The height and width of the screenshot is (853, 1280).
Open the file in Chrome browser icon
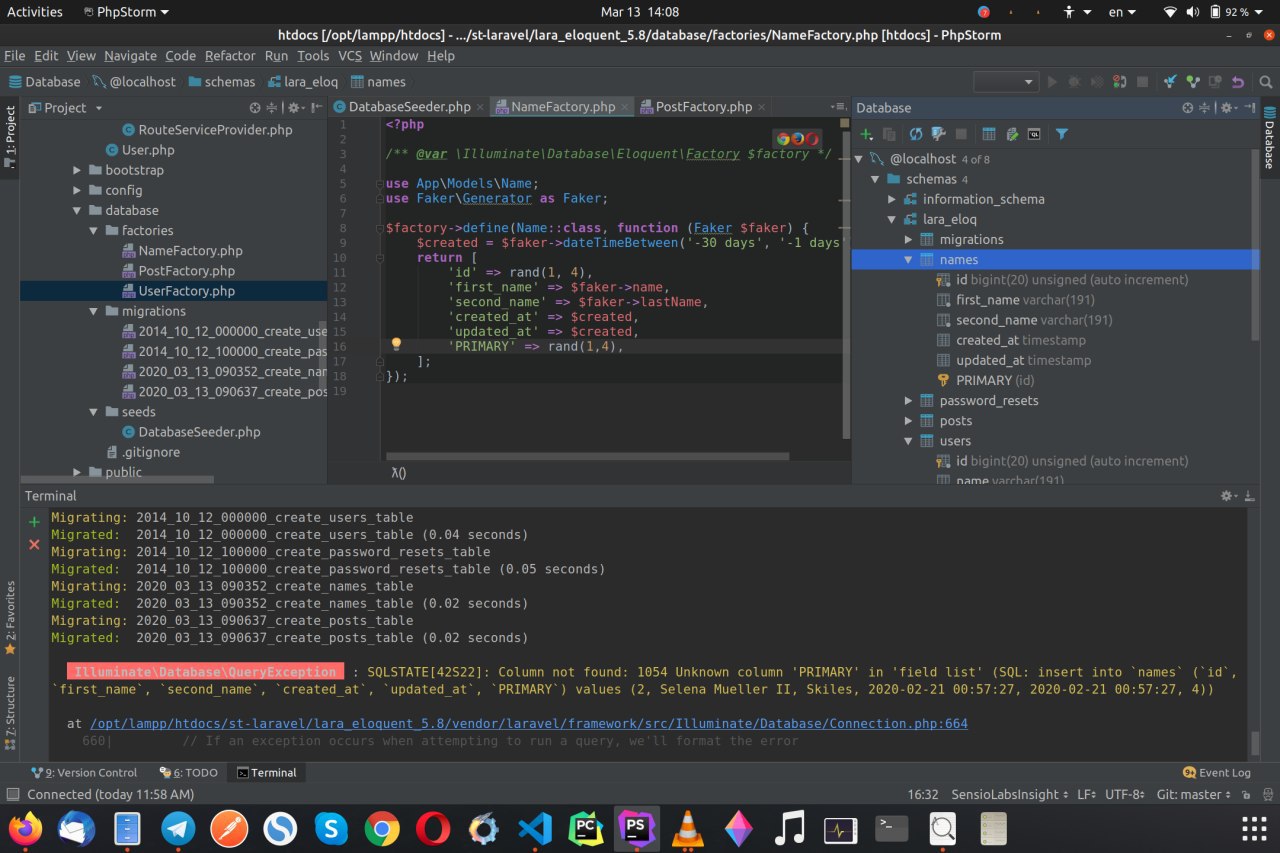[x=783, y=139]
